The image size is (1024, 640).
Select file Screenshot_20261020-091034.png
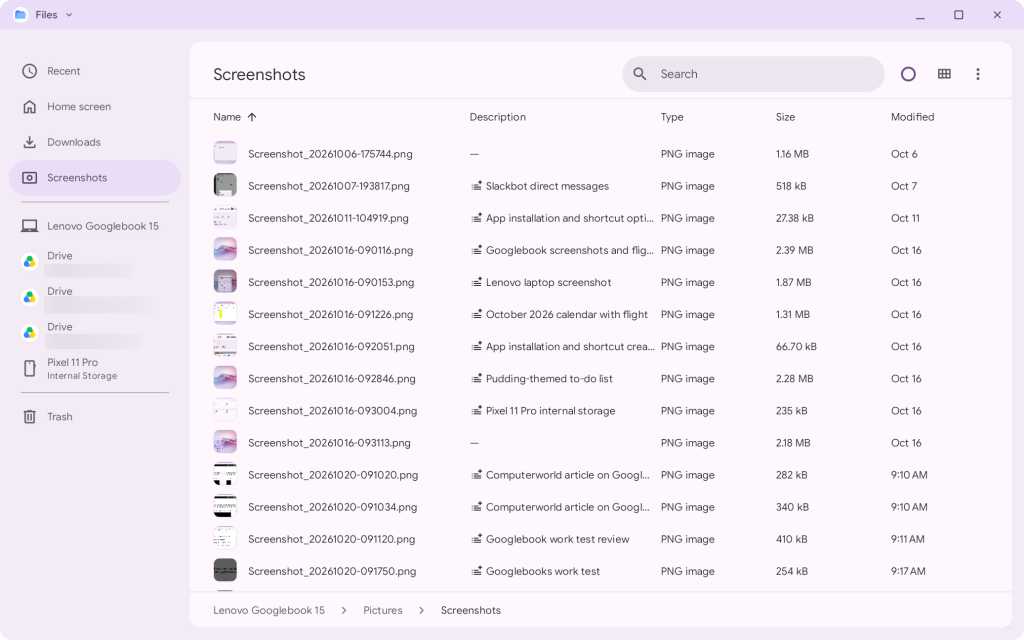click(332, 507)
